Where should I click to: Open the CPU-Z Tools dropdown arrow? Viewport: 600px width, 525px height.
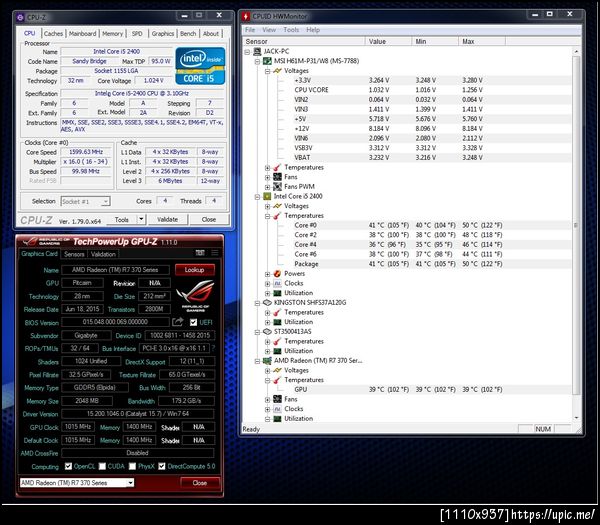click(141, 219)
